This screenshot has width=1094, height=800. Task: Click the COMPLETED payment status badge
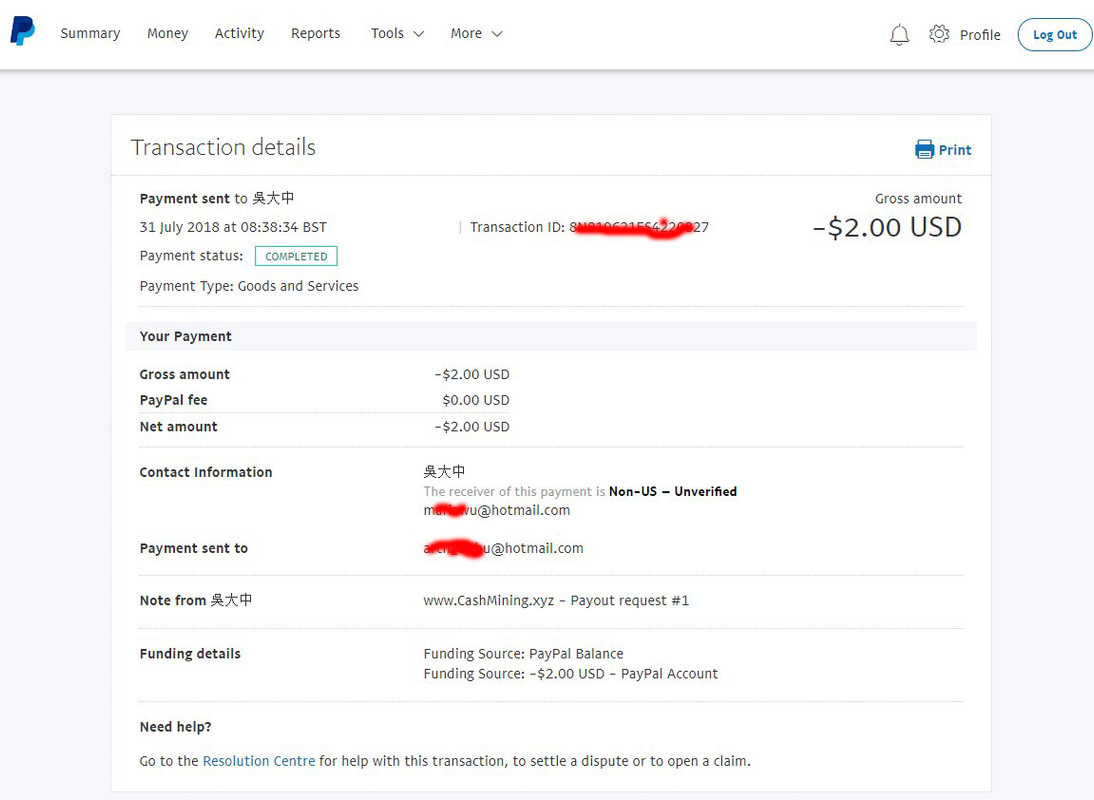(296, 256)
